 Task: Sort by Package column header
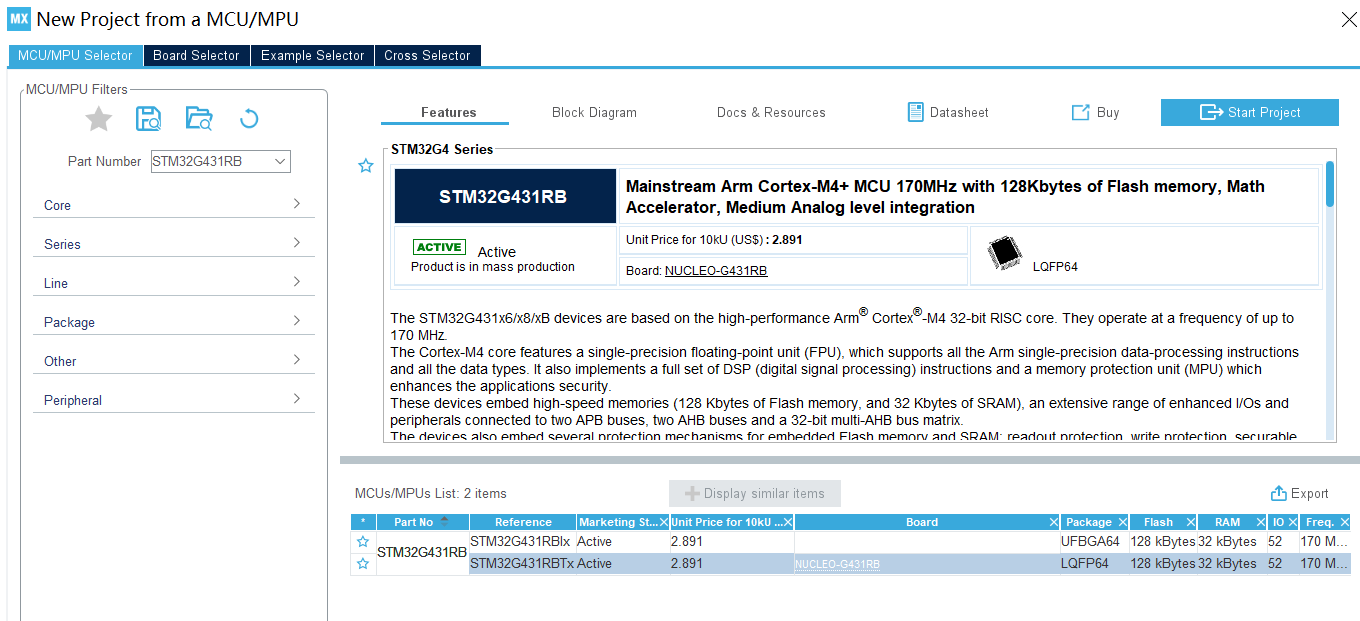tap(1088, 522)
